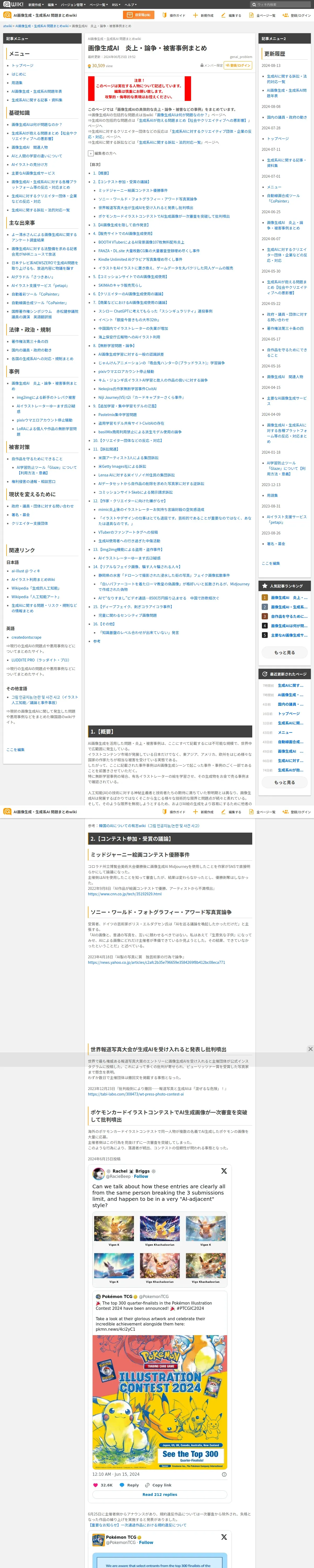Click the info icon beside tweet timestamp

(224, 1474)
